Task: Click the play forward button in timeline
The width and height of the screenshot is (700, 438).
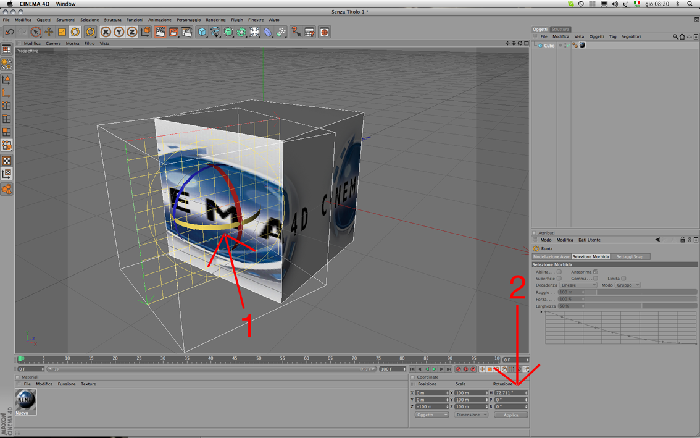Action: click(x=434, y=369)
